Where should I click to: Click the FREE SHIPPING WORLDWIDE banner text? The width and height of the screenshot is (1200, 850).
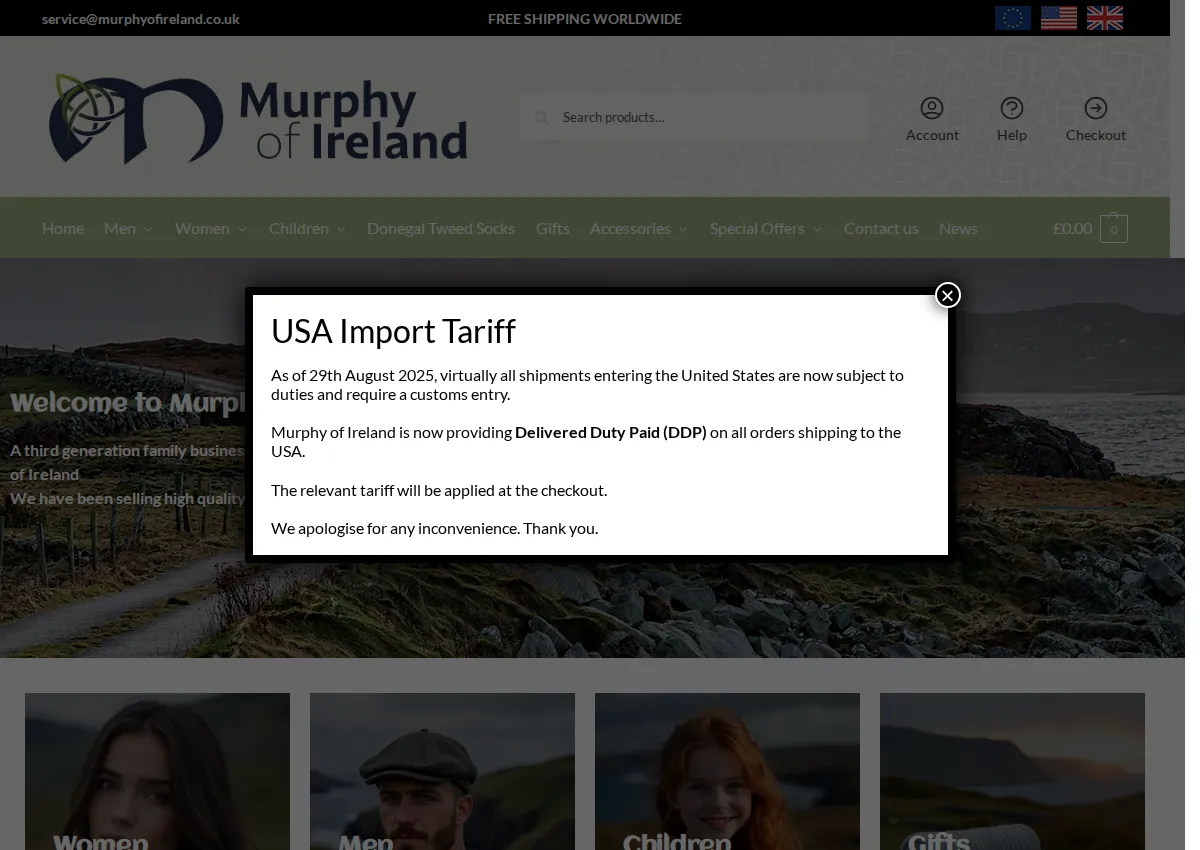coord(585,19)
